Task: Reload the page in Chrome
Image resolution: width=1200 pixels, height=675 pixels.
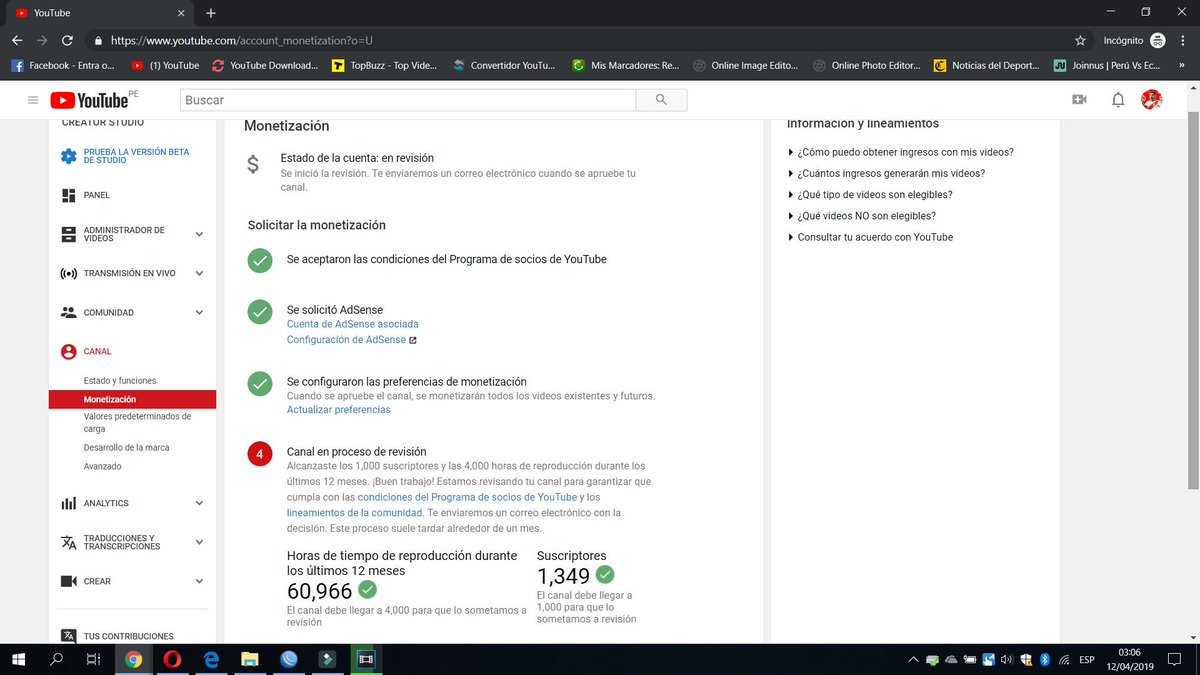Action: pos(67,41)
